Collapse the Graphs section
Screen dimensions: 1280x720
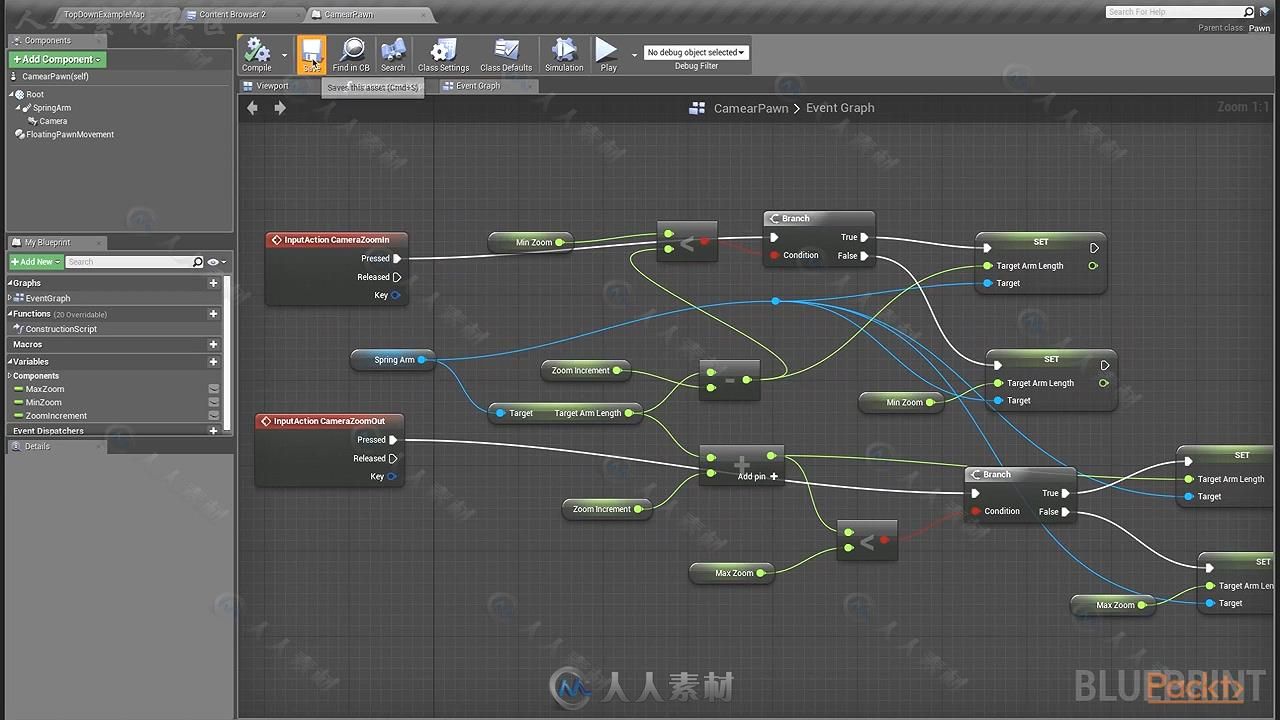tap(10, 283)
